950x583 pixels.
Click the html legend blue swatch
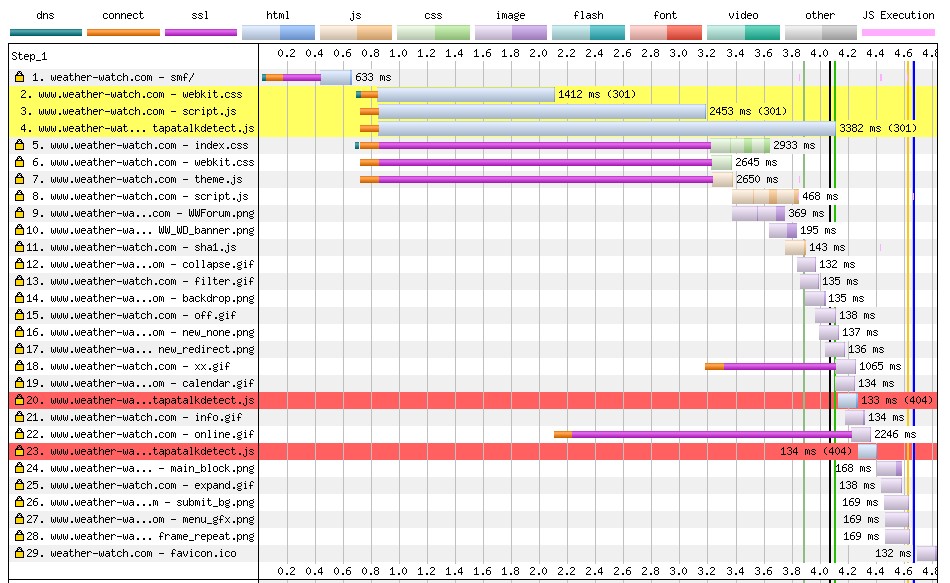278,33
